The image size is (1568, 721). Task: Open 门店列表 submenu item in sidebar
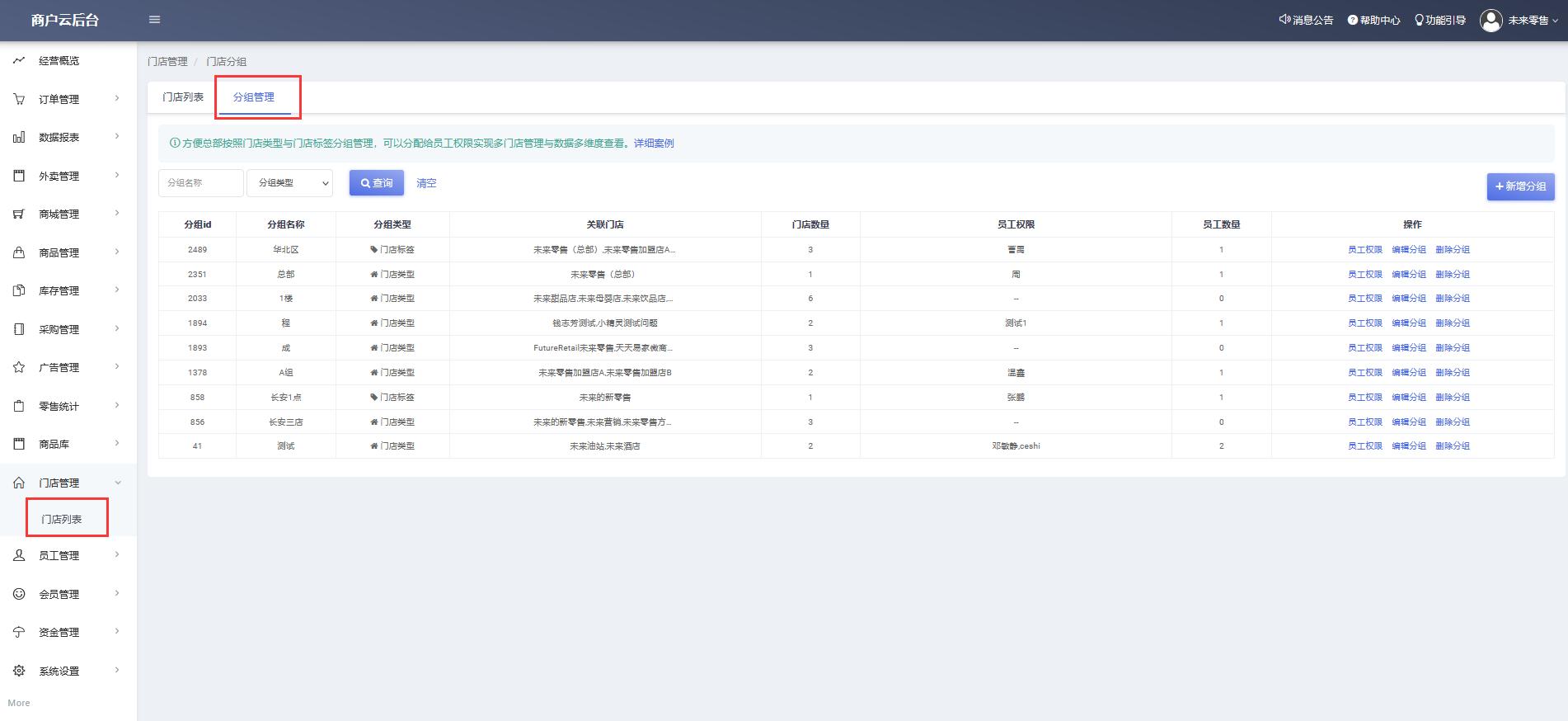62,519
